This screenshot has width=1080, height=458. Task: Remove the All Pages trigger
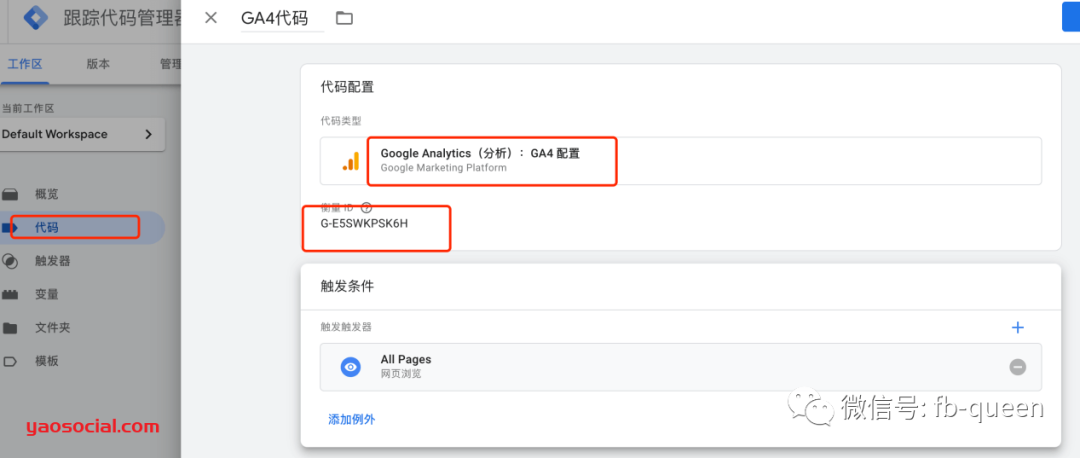click(x=1017, y=367)
